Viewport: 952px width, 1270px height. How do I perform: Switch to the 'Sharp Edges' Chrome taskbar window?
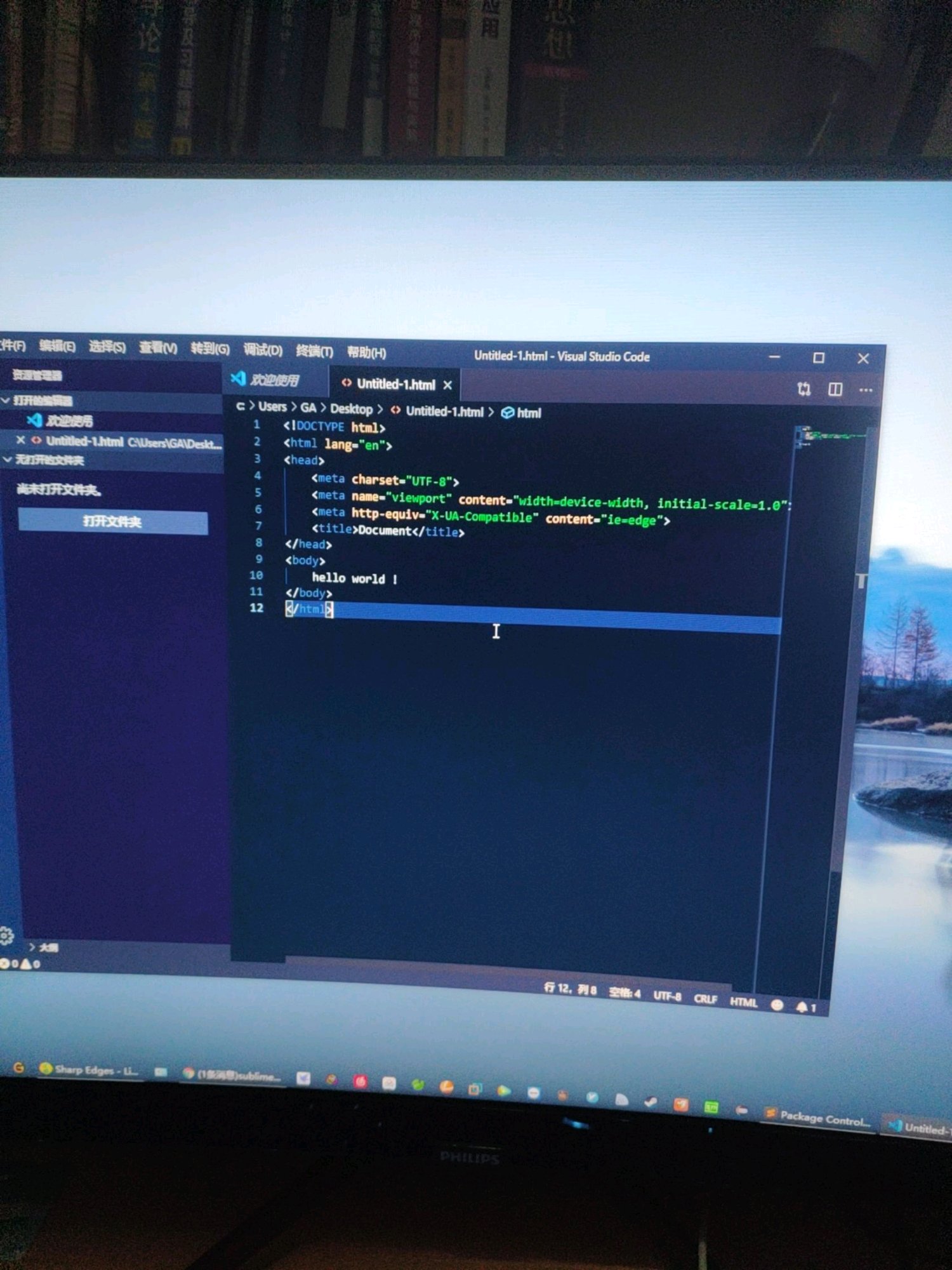coord(88,1069)
